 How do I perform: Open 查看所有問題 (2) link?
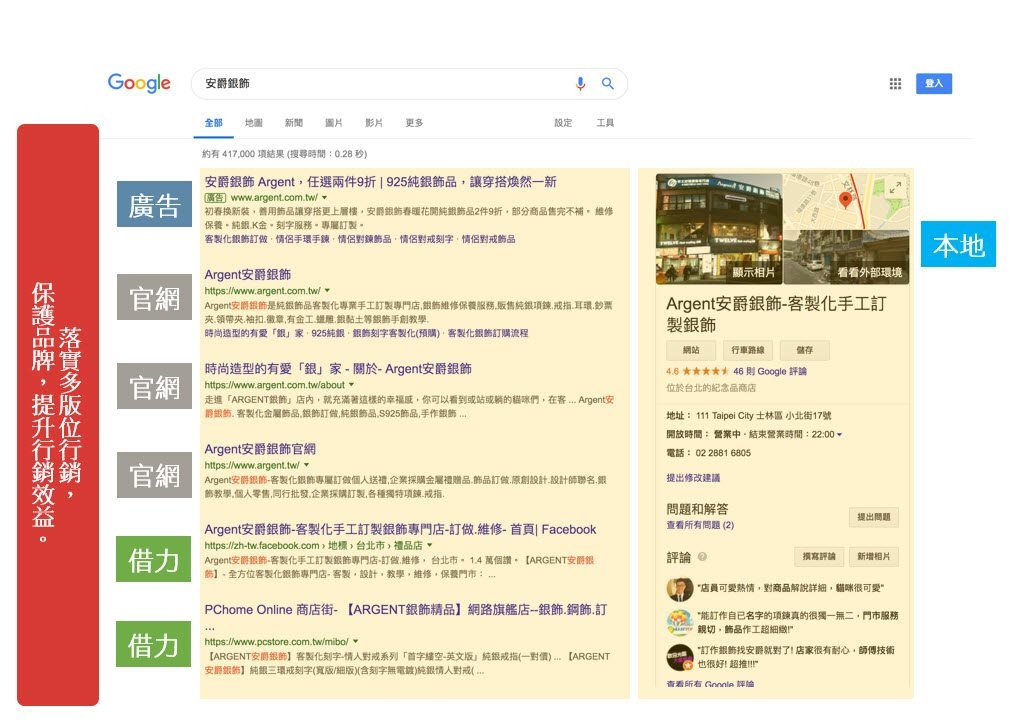click(x=700, y=525)
